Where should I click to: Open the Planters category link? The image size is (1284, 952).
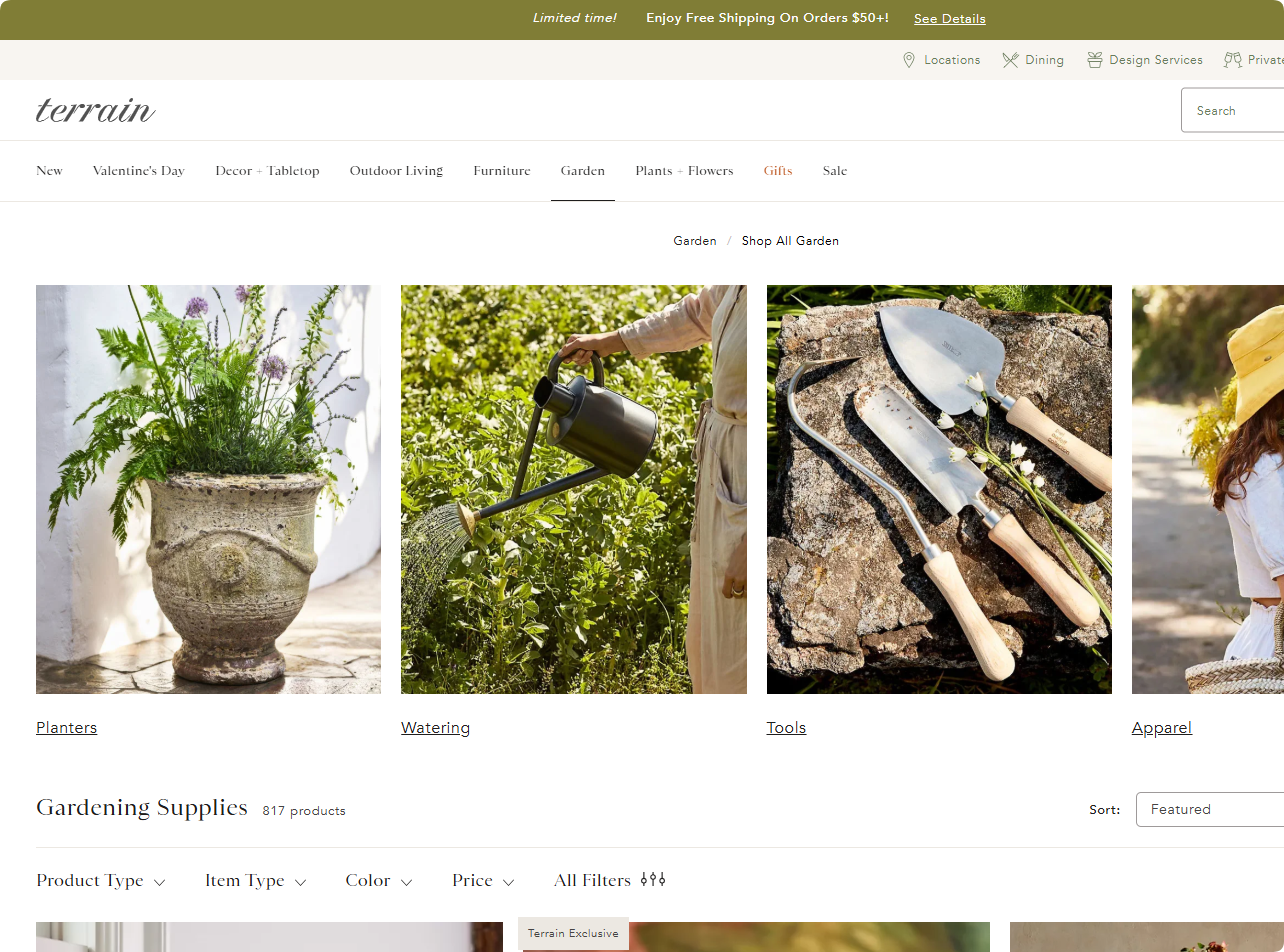coord(66,728)
